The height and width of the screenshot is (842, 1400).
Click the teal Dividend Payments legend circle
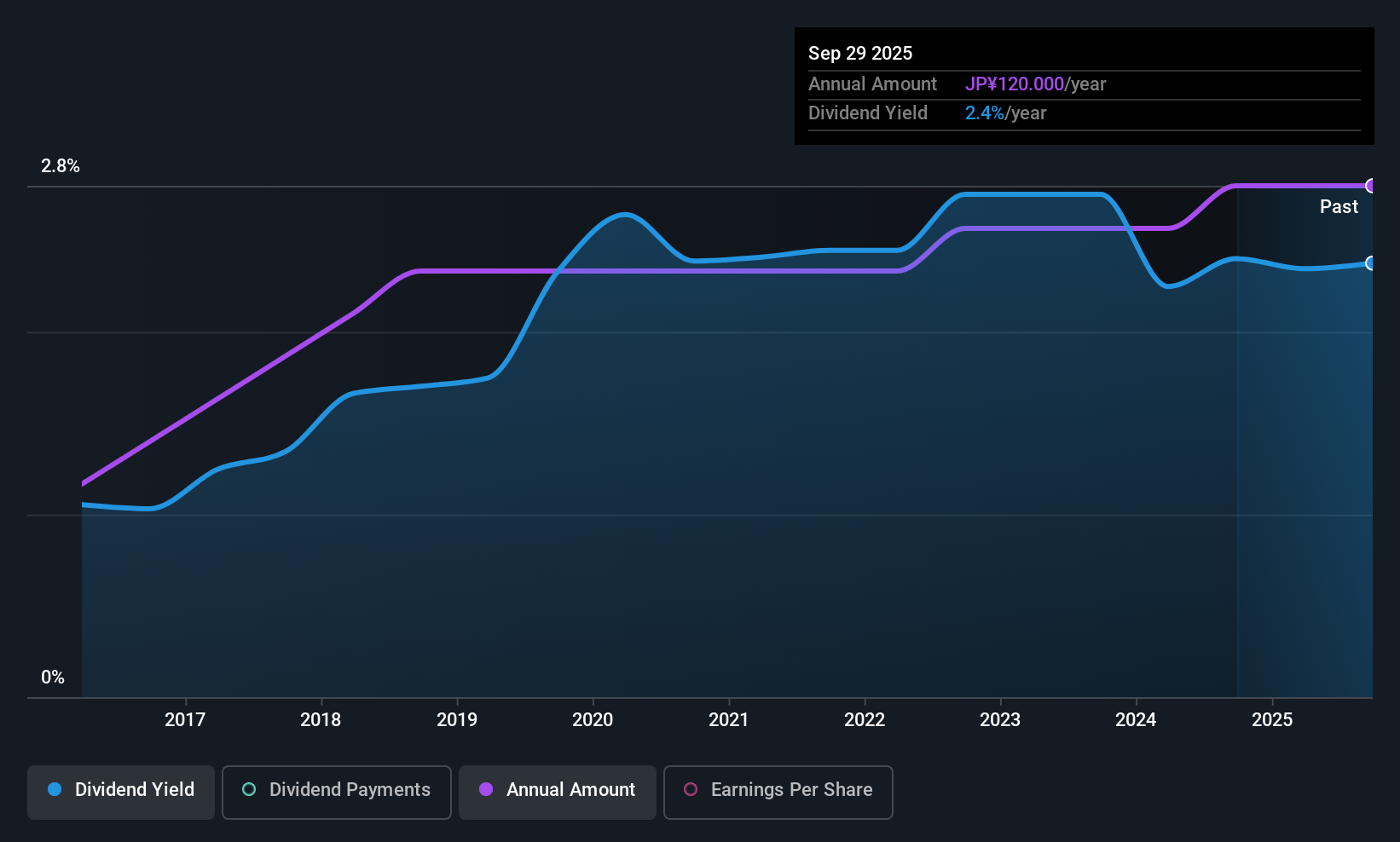point(249,789)
